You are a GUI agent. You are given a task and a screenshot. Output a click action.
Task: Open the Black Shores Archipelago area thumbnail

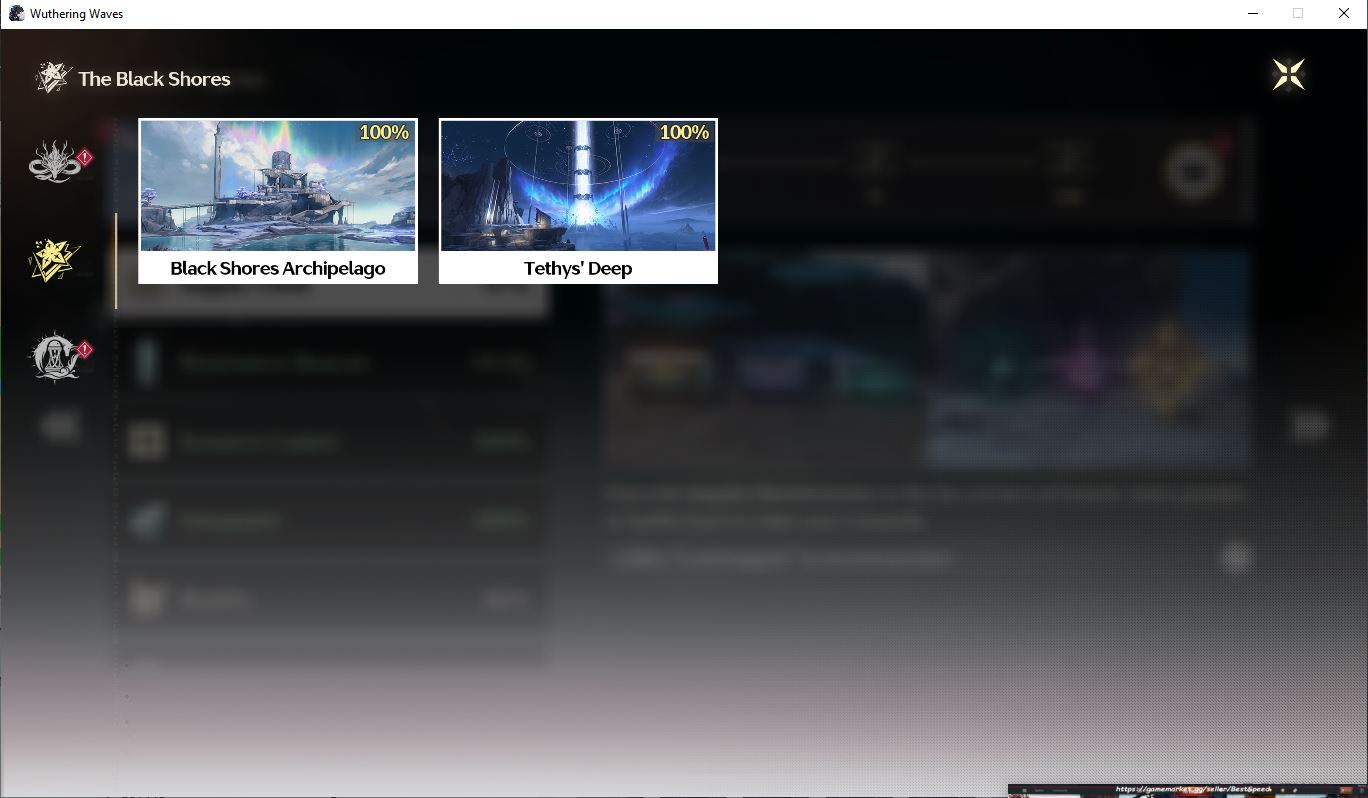point(278,185)
